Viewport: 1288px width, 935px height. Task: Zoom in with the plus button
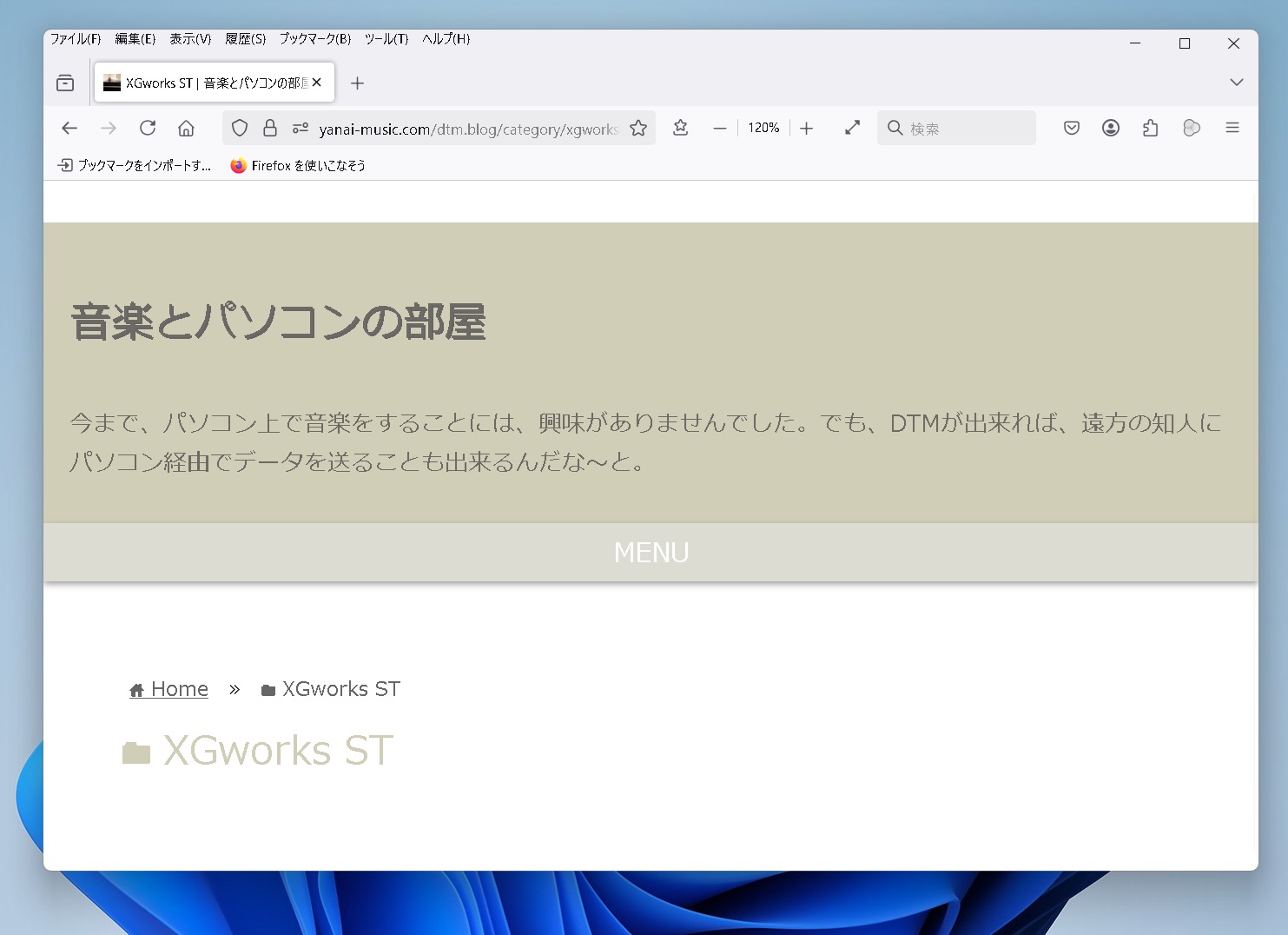click(x=806, y=129)
